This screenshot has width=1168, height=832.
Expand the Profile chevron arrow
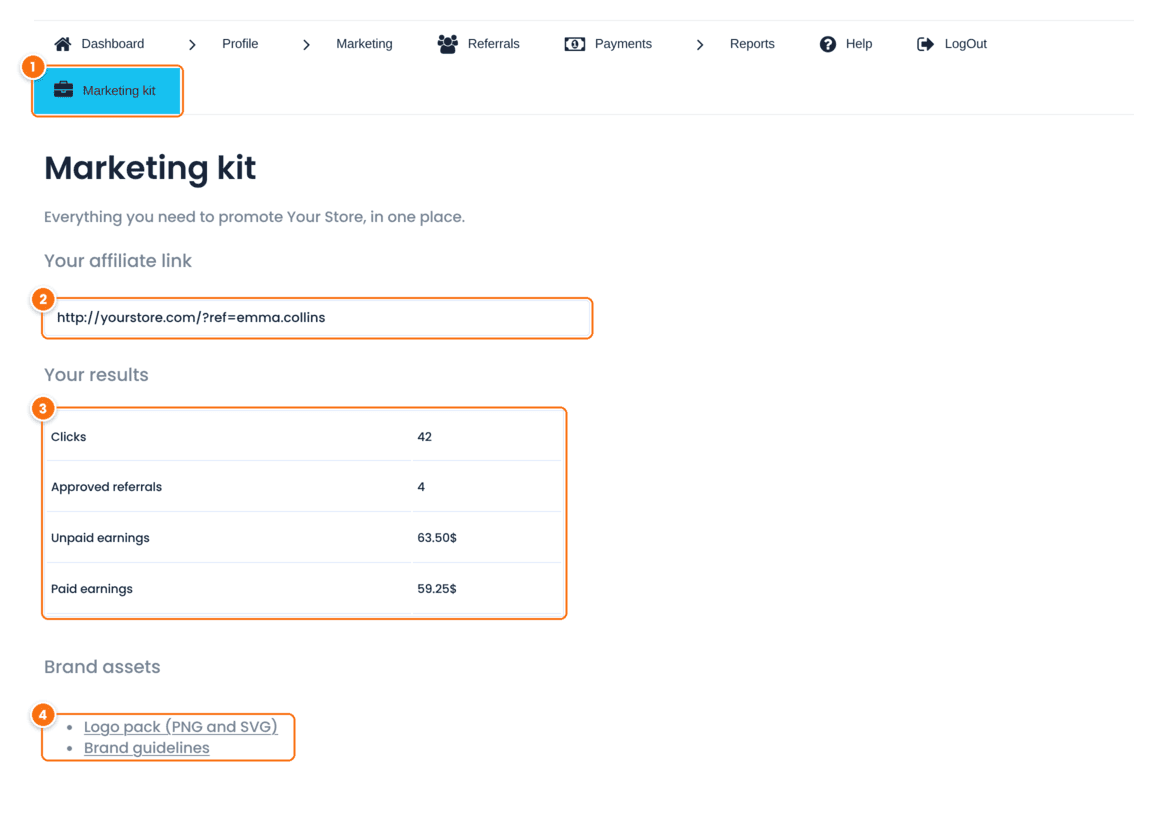click(x=192, y=45)
